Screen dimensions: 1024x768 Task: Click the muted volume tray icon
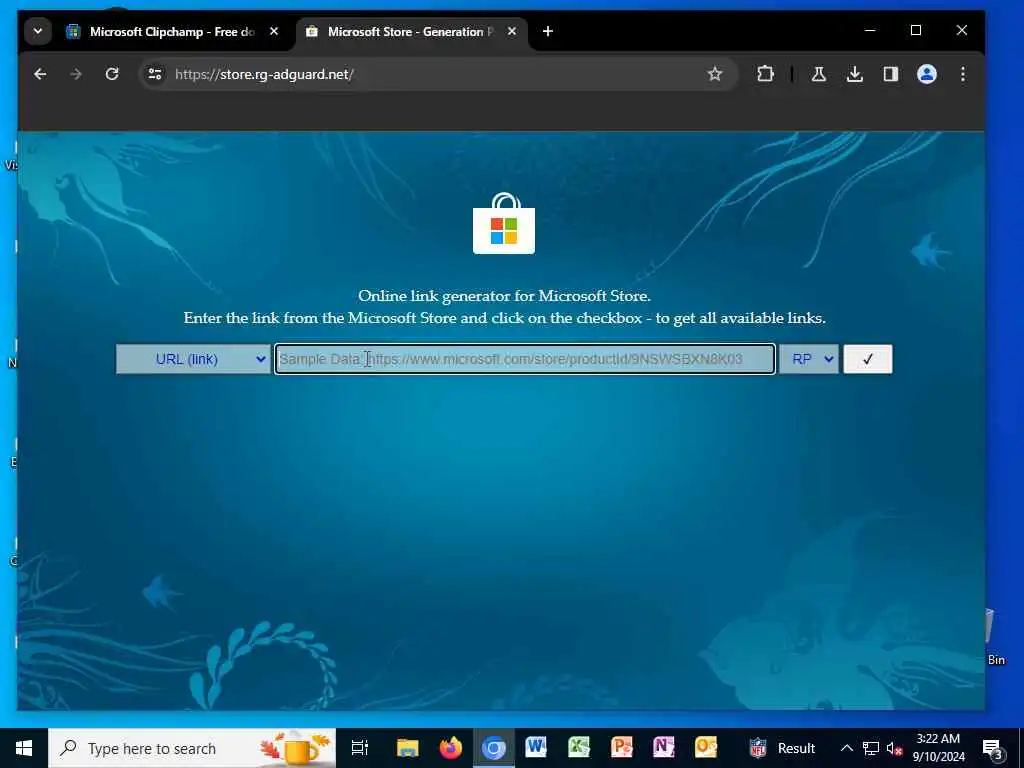click(x=894, y=748)
